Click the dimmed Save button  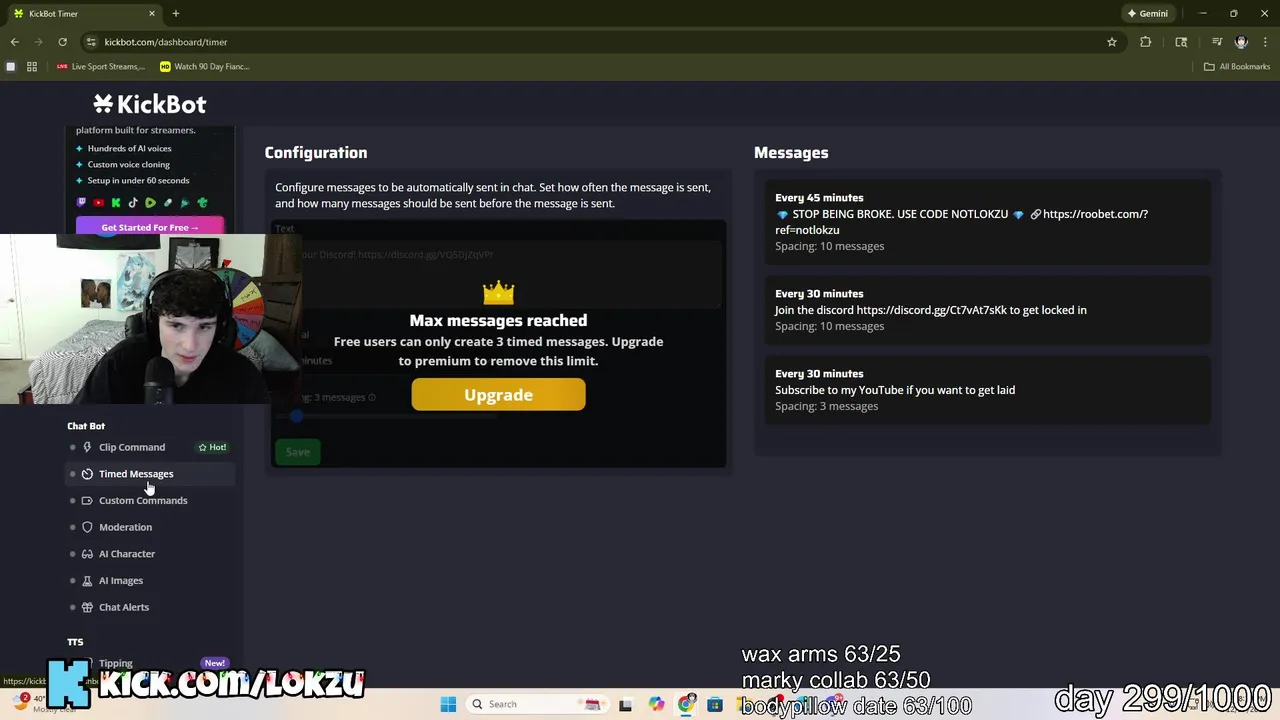click(297, 452)
